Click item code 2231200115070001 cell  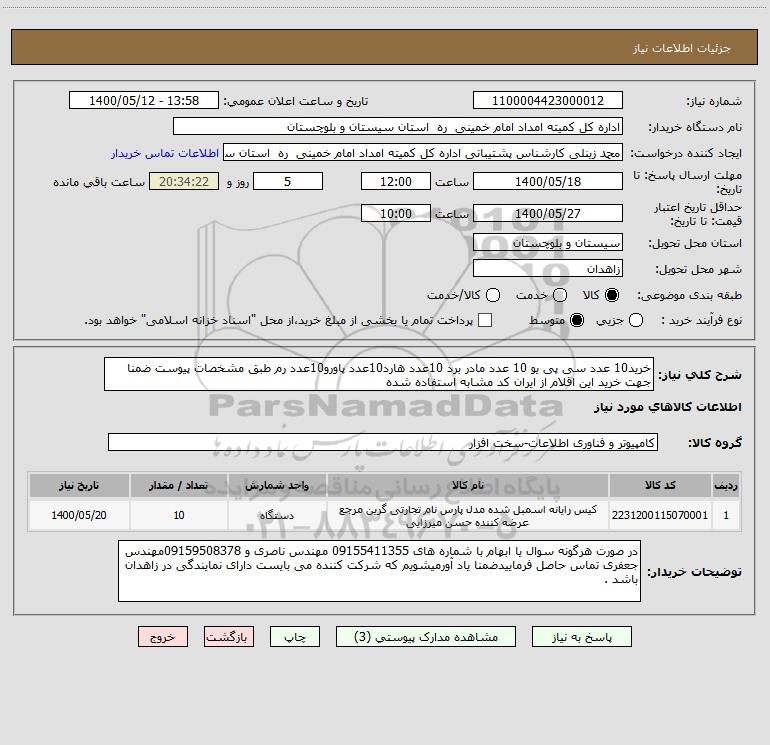[x=660, y=515]
